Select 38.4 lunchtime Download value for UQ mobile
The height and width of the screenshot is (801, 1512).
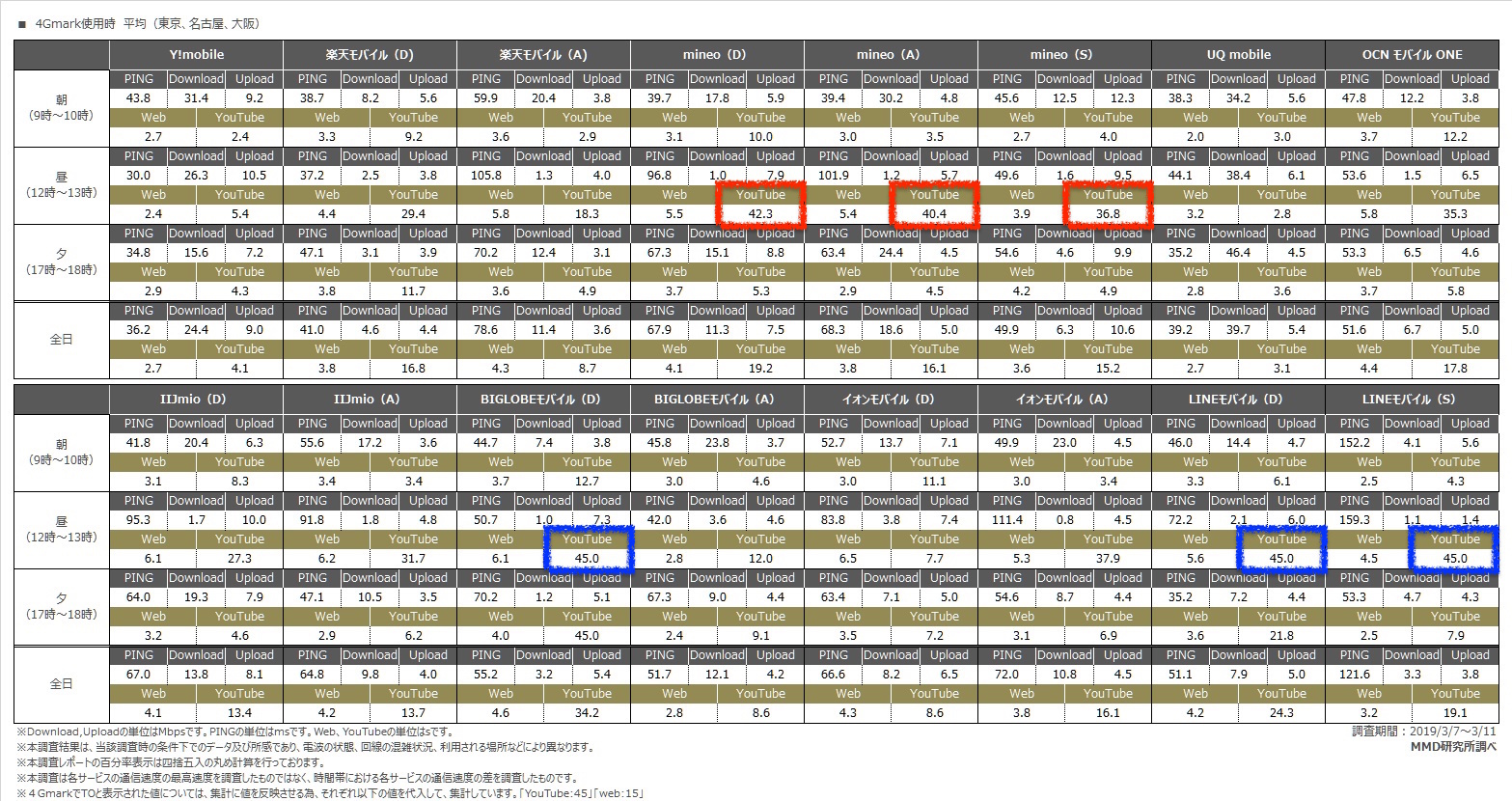[1238, 176]
